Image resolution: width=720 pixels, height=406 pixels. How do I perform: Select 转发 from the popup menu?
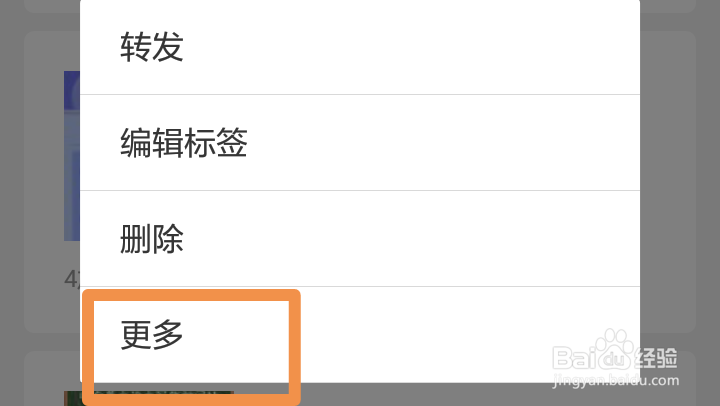[x=152, y=47]
